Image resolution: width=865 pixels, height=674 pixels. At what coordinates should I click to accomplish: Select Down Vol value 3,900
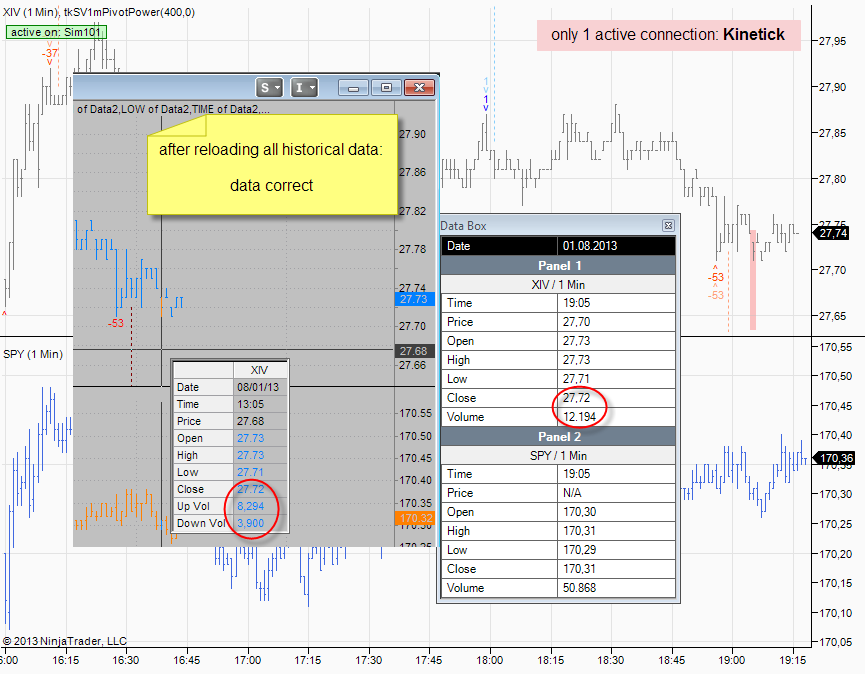260,523
